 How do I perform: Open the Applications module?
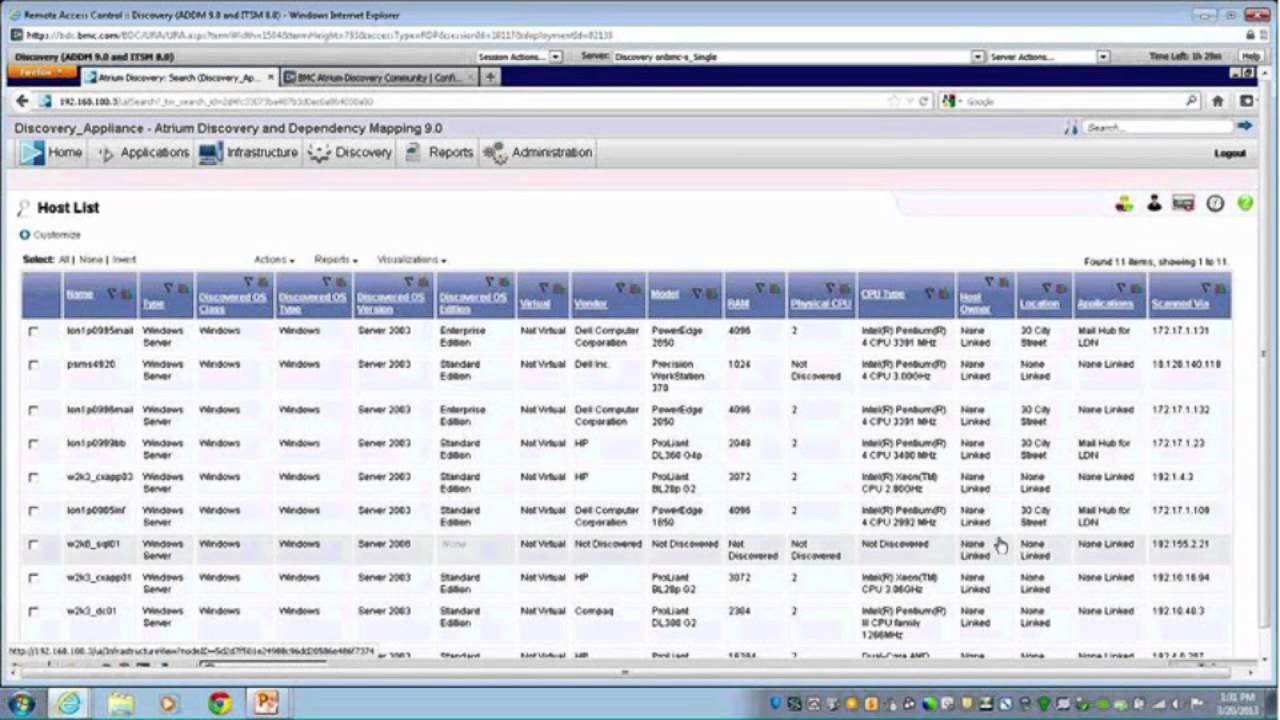[143, 152]
